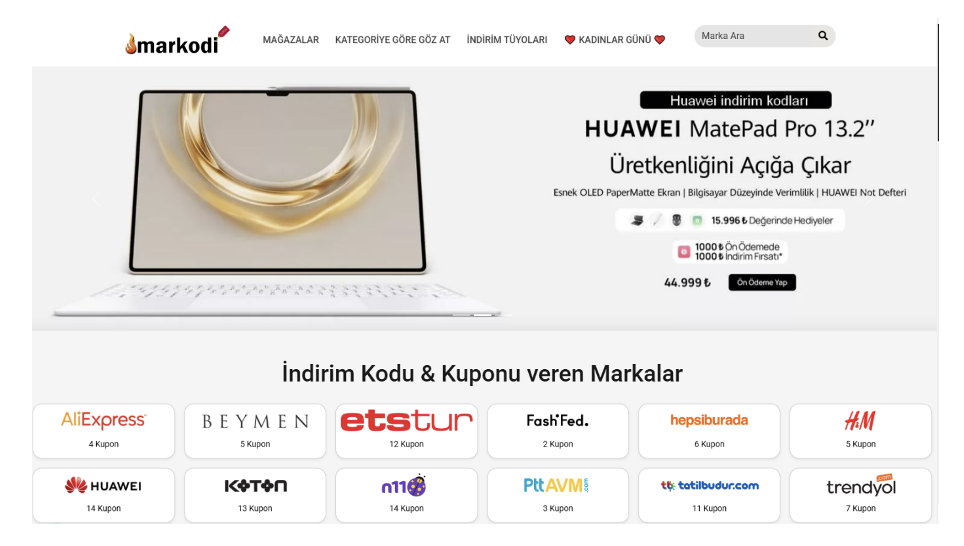The image size is (964, 546).
Task: Open the H&M coupons card
Action: coord(860,431)
